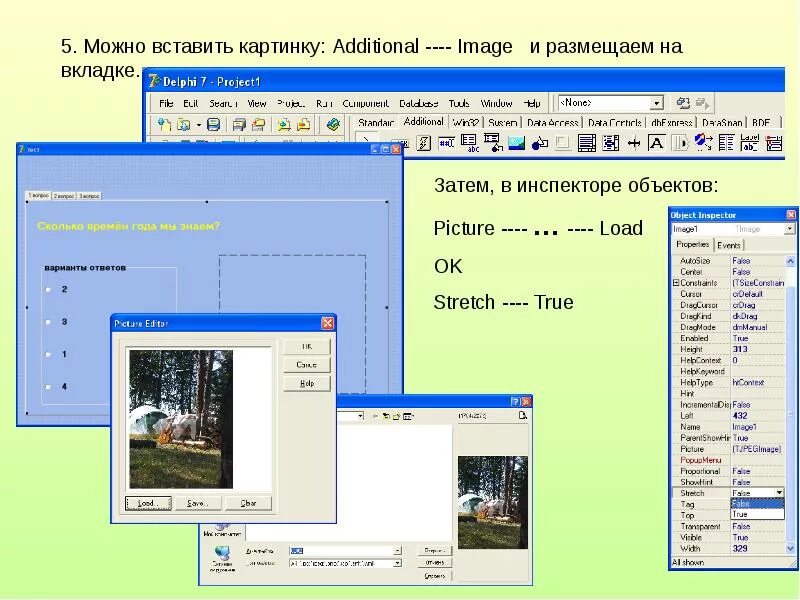Click the Cancel button in Picture Editor

pyautogui.click(x=307, y=365)
